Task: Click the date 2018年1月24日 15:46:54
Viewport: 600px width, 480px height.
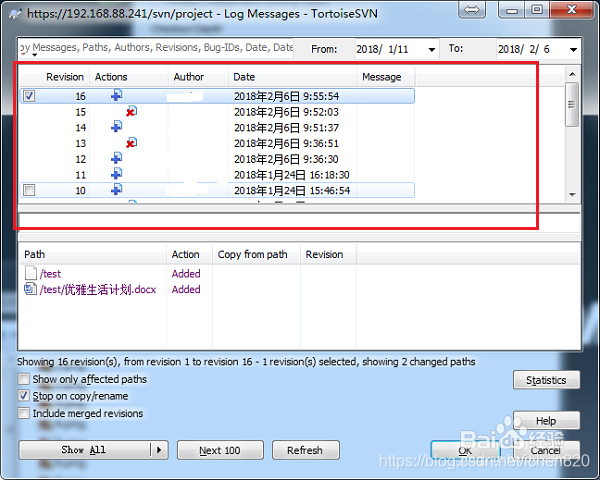Action: [x=292, y=190]
